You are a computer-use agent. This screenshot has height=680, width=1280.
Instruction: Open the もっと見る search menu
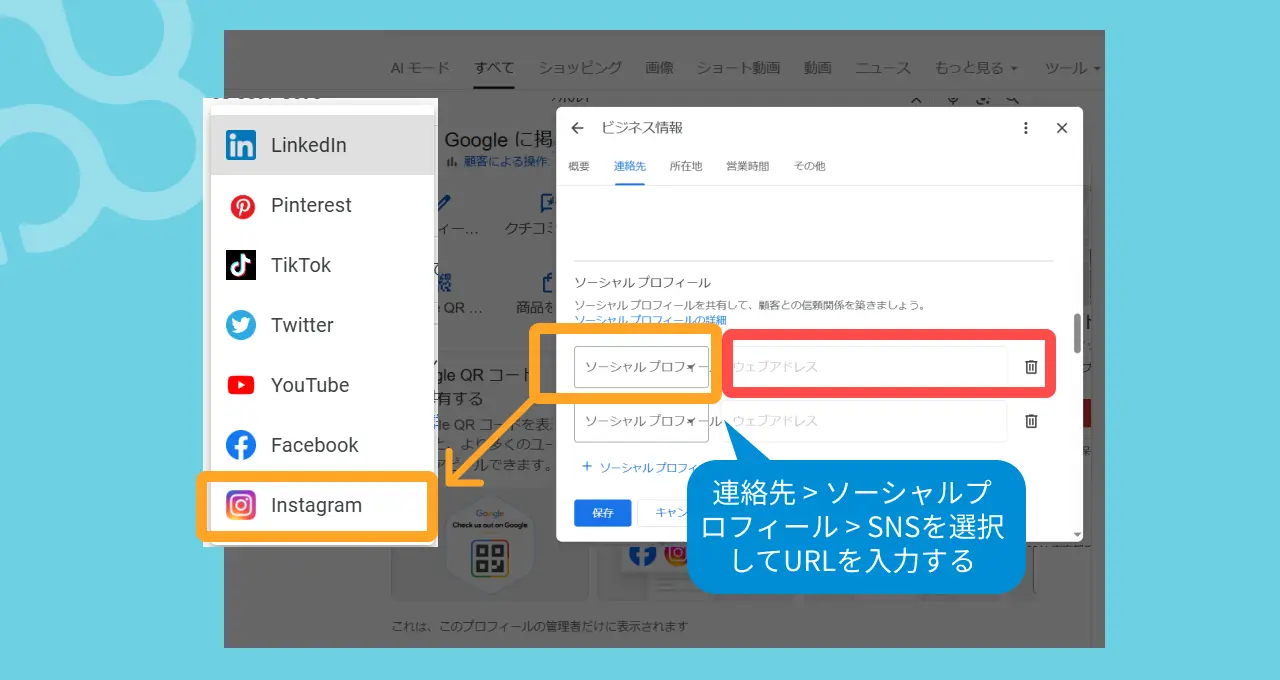click(x=976, y=68)
